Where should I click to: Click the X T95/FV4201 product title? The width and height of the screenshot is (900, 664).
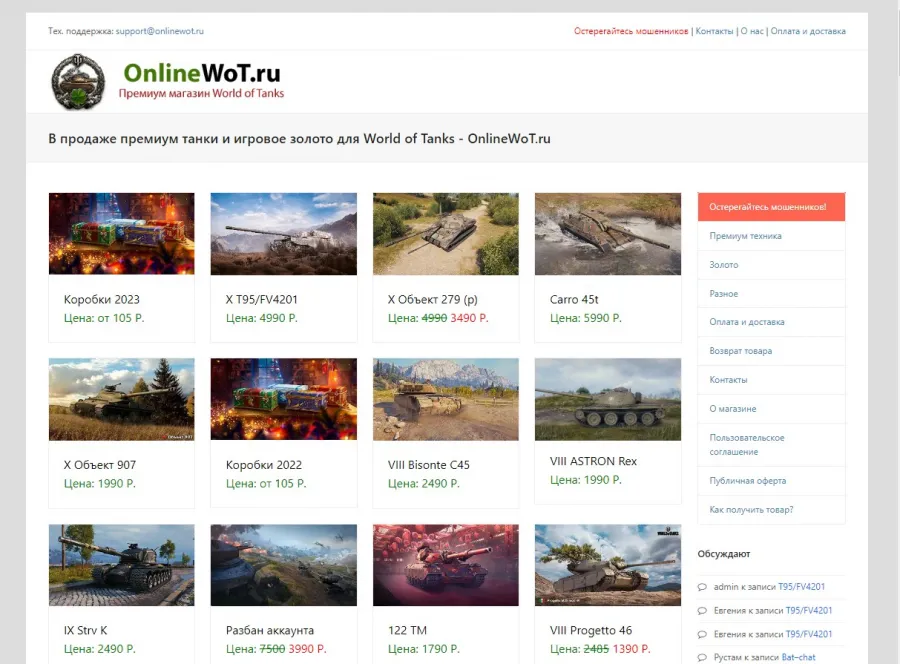(262, 300)
